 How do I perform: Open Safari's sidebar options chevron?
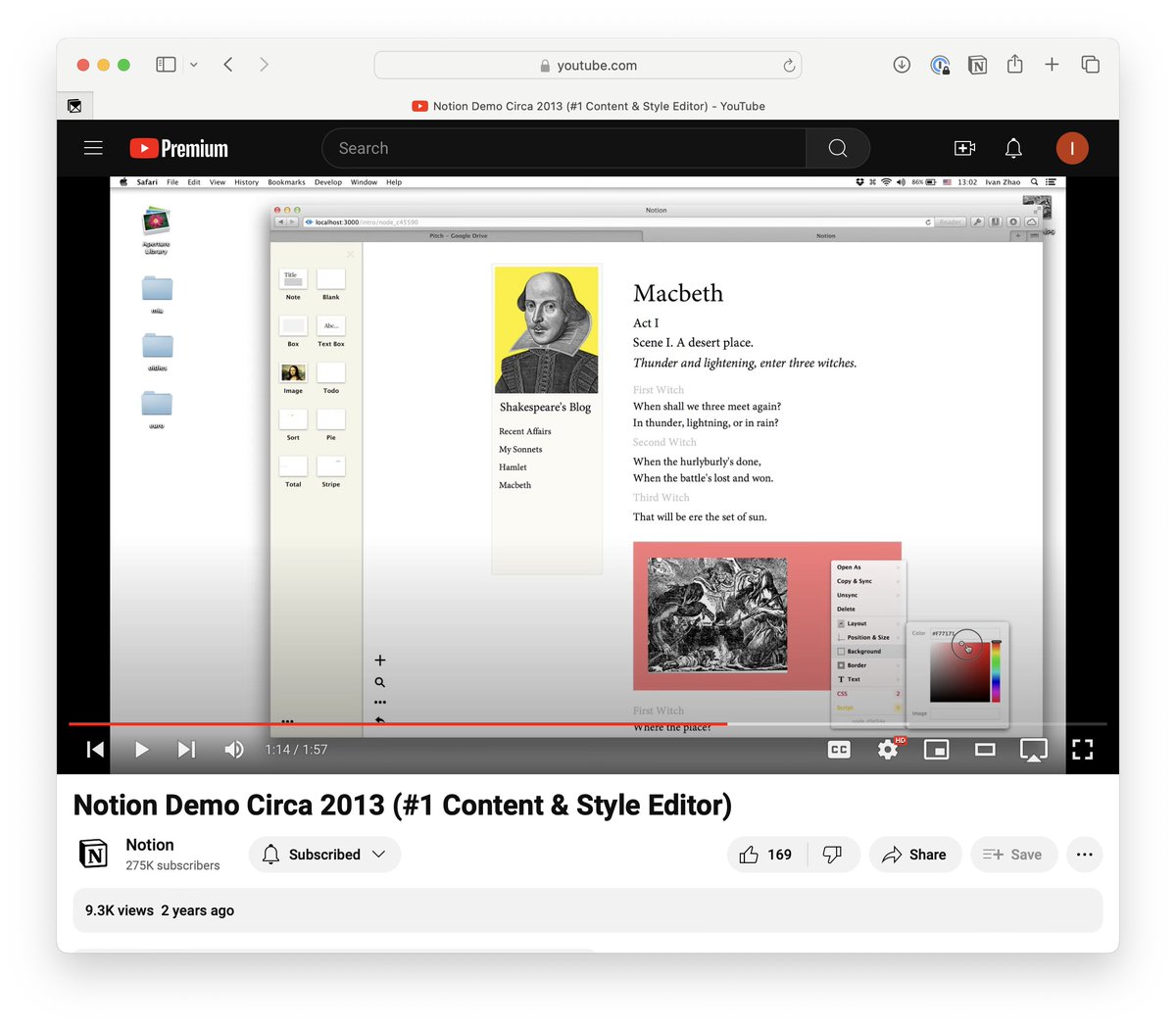[x=193, y=64]
